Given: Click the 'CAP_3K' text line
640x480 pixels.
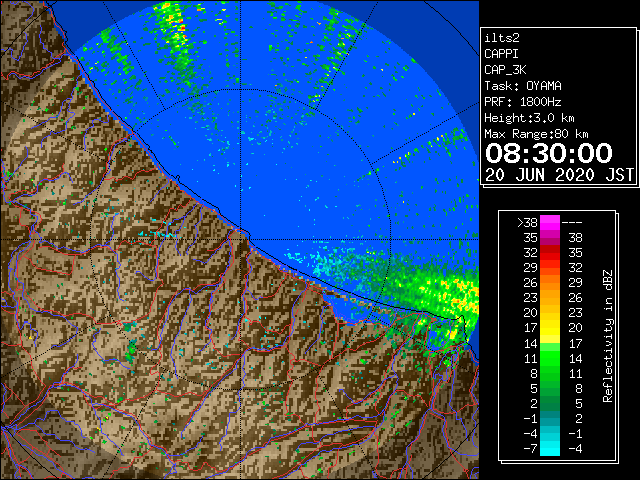Looking at the screenshot, I should click(x=505, y=70).
